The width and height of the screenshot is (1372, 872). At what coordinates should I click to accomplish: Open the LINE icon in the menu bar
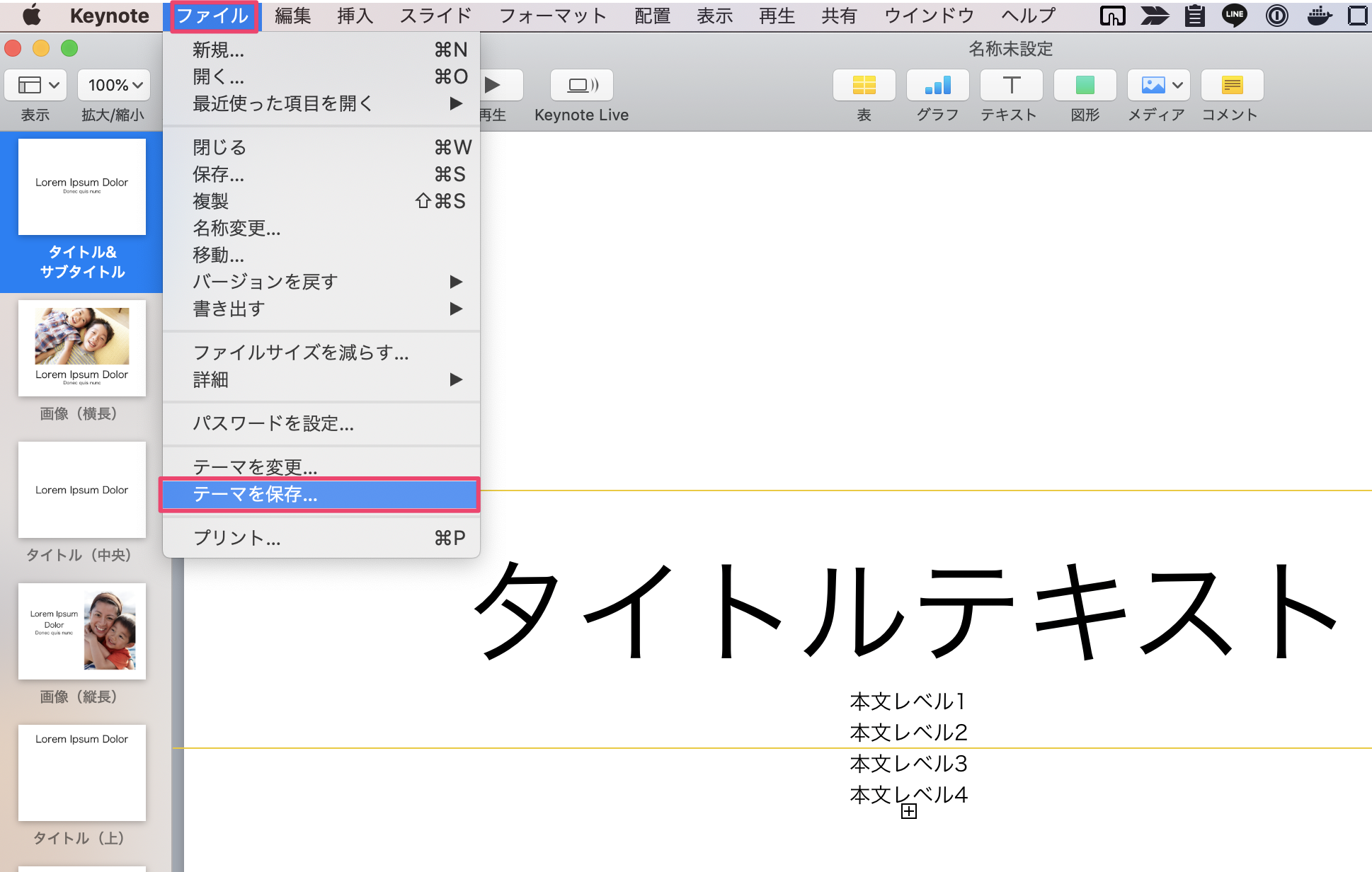(x=1233, y=16)
